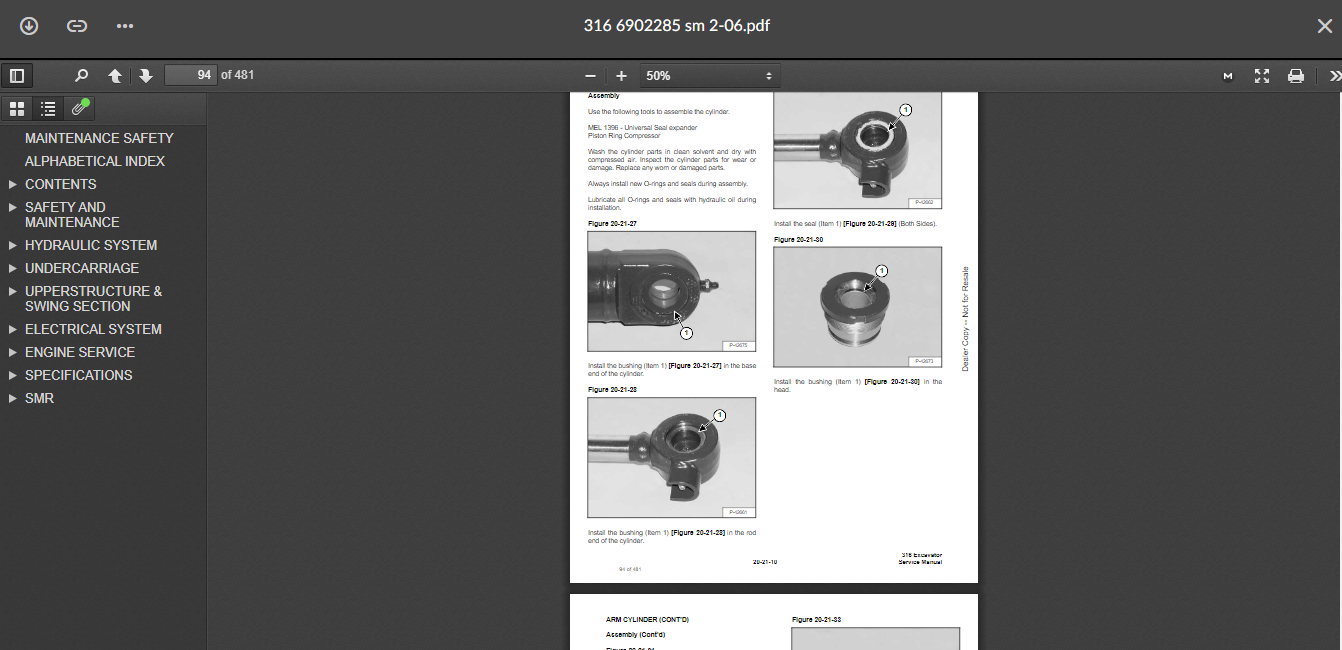Copy the share link icon
1342x650 pixels.
(x=77, y=26)
